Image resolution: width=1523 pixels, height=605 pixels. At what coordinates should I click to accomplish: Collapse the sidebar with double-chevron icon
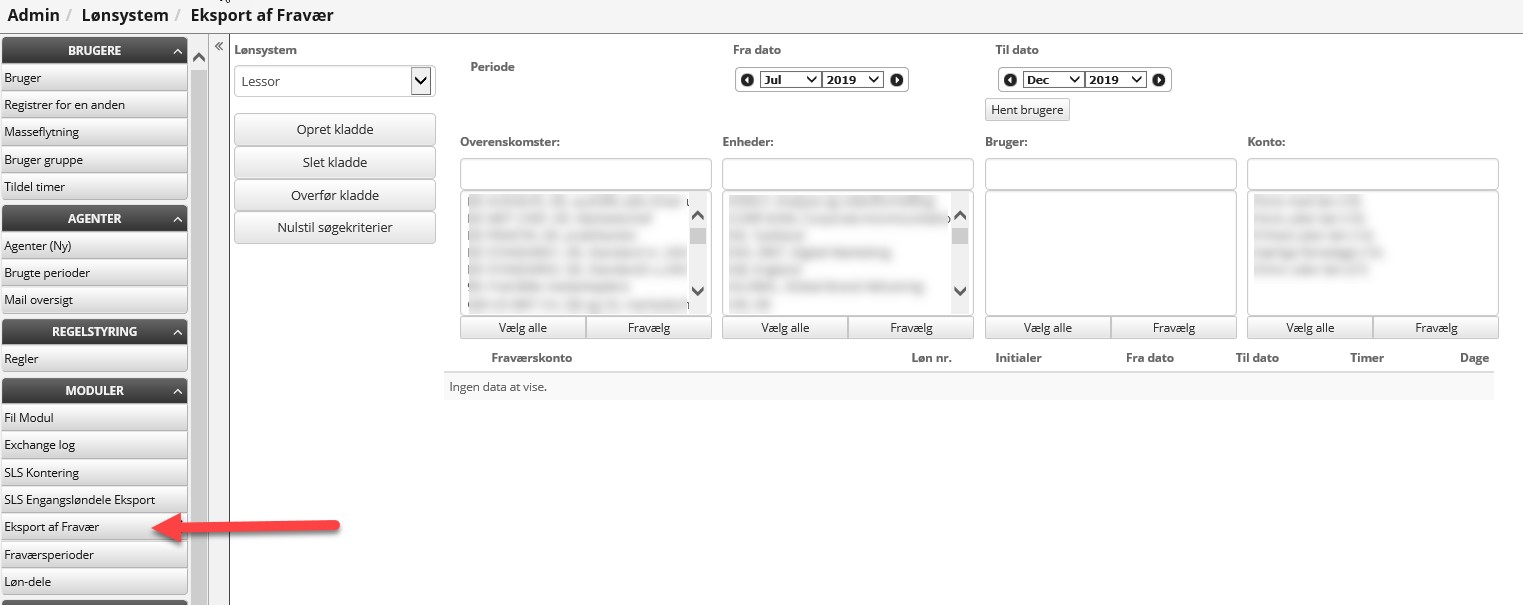(219, 46)
